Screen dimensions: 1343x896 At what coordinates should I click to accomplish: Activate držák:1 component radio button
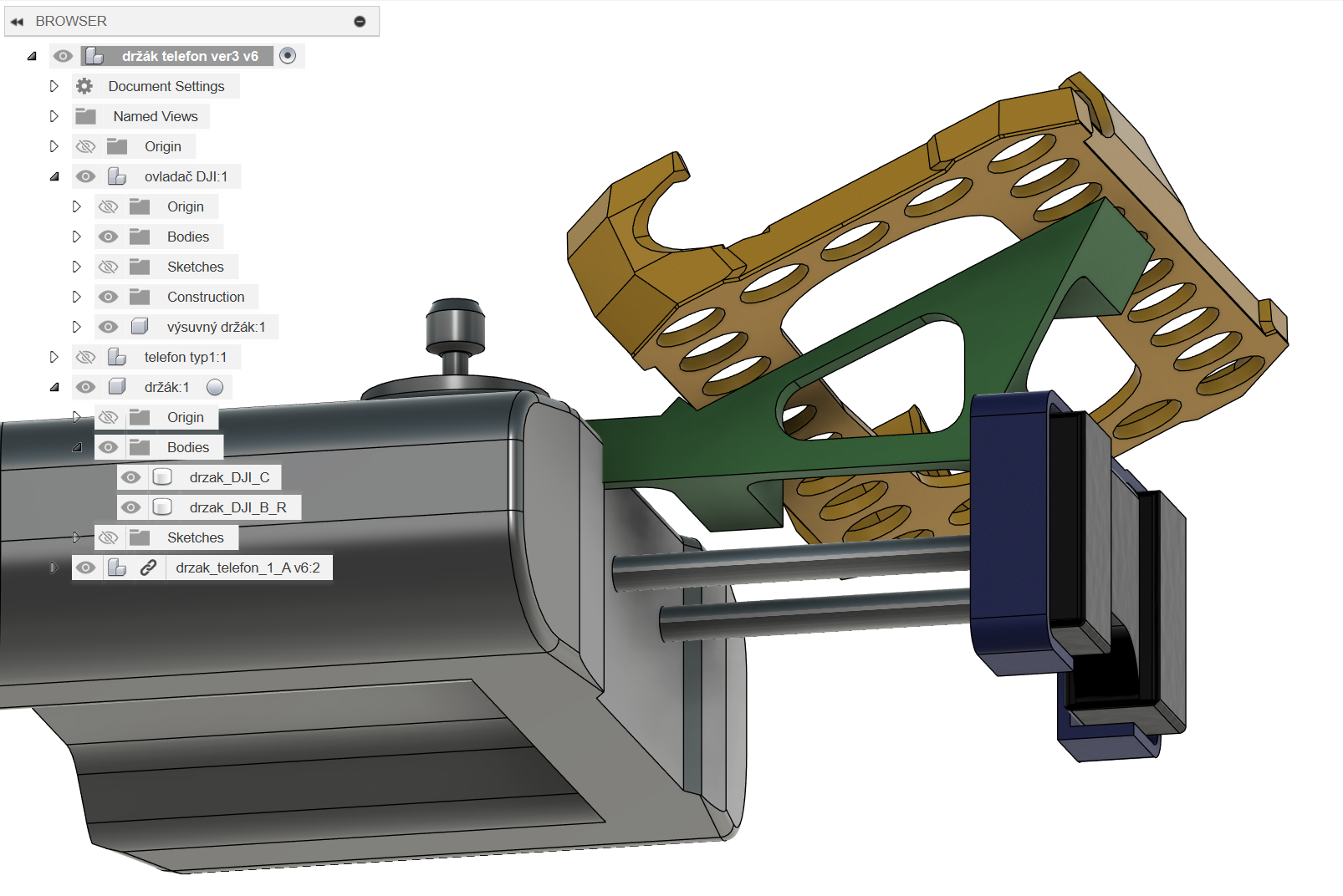[215, 387]
